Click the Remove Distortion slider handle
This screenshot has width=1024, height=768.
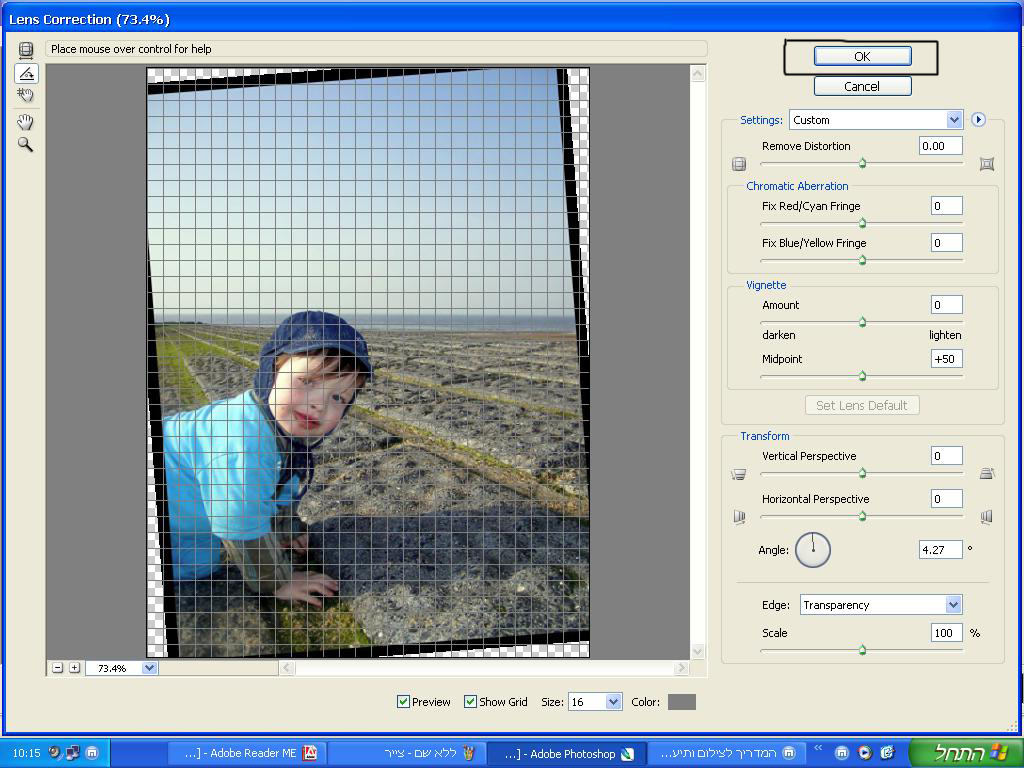(x=862, y=163)
